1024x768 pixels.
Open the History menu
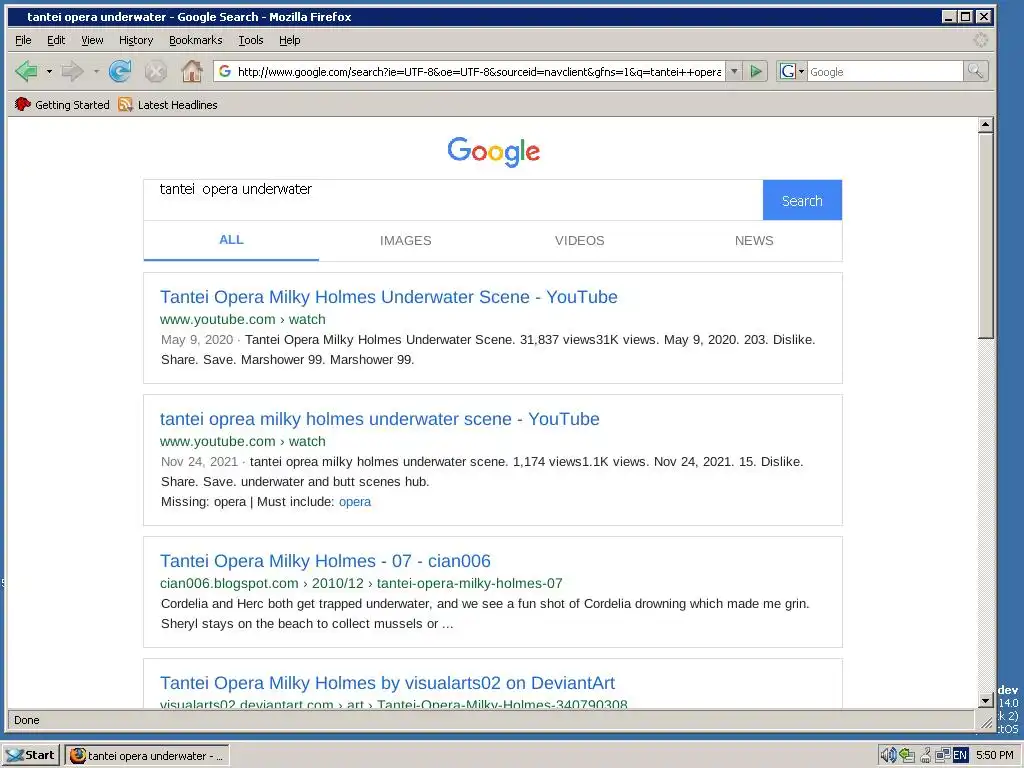tap(136, 40)
